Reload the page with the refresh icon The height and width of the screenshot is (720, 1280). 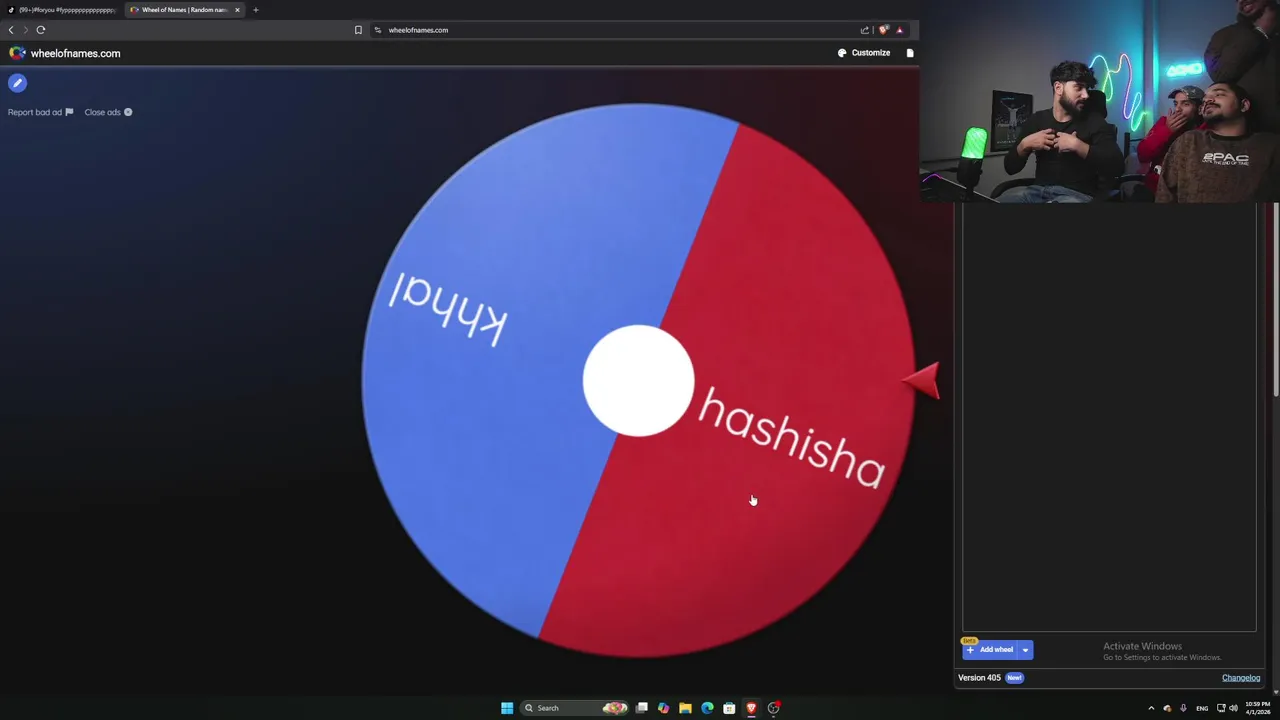pyautogui.click(x=41, y=30)
